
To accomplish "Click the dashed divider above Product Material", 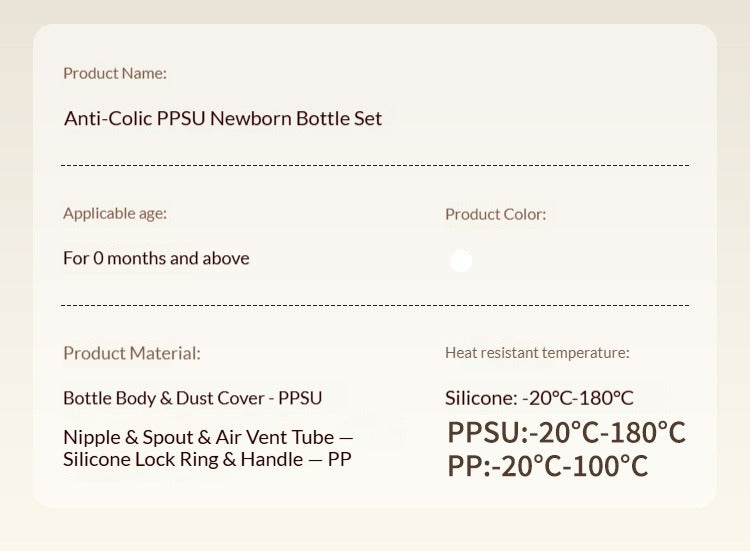I will (375, 304).
